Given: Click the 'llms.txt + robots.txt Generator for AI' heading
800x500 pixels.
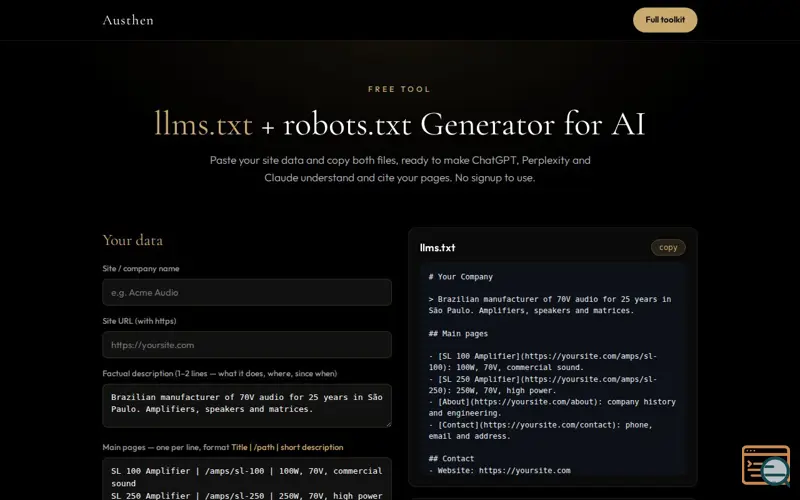Looking at the screenshot, I should [x=400, y=124].
